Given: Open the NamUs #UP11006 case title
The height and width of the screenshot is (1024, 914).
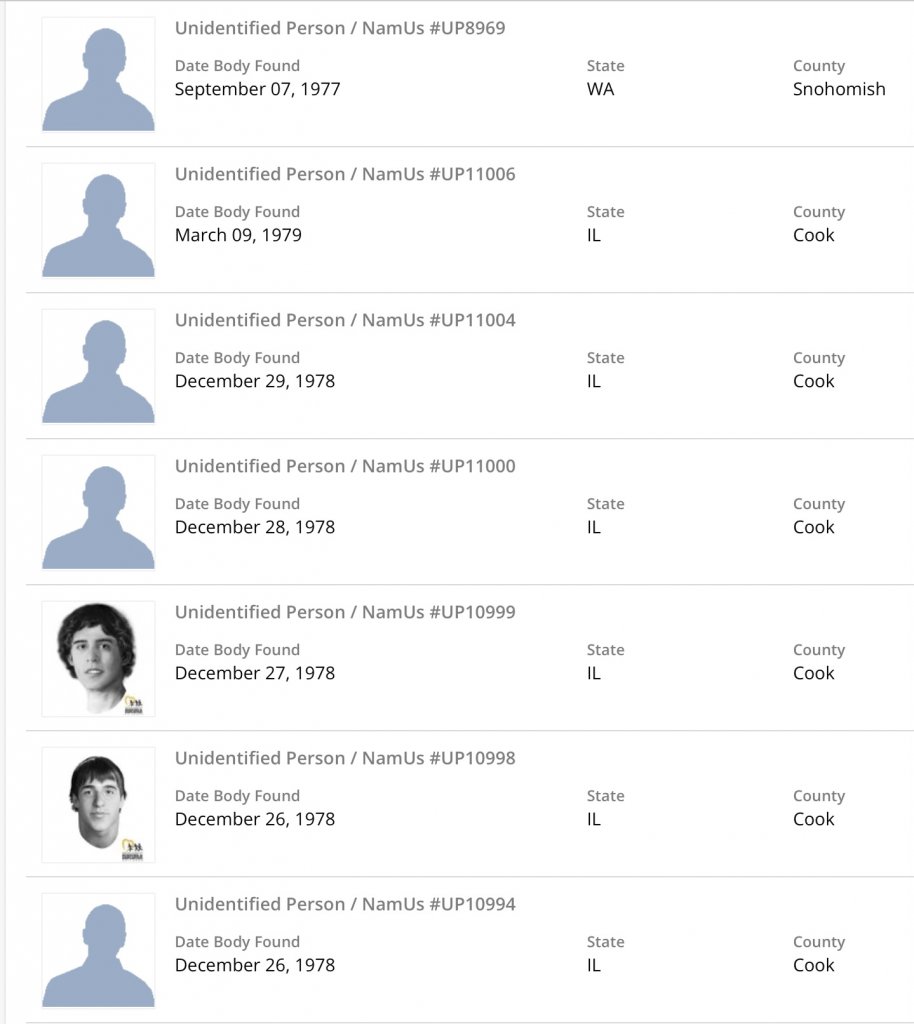Looking at the screenshot, I should [345, 174].
